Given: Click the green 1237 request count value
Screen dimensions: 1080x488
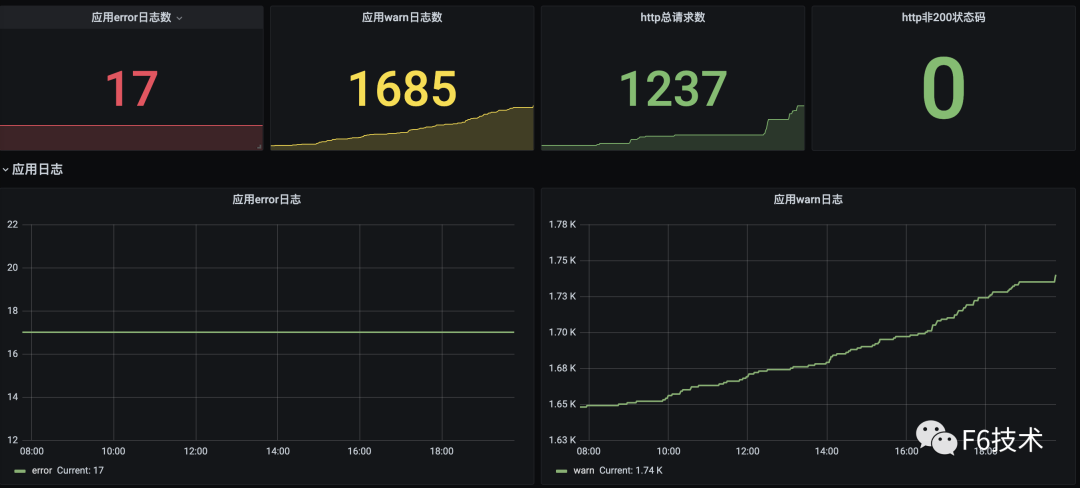Looking at the screenshot, I should point(672,89).
